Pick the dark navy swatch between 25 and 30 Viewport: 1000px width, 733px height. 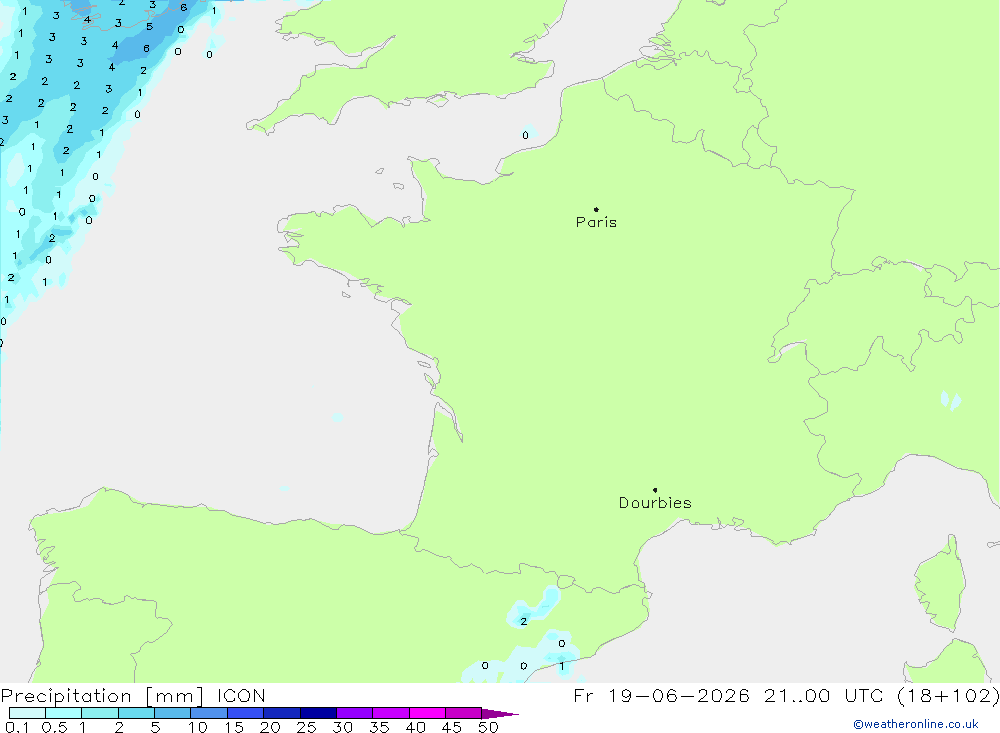pos(318,713)
